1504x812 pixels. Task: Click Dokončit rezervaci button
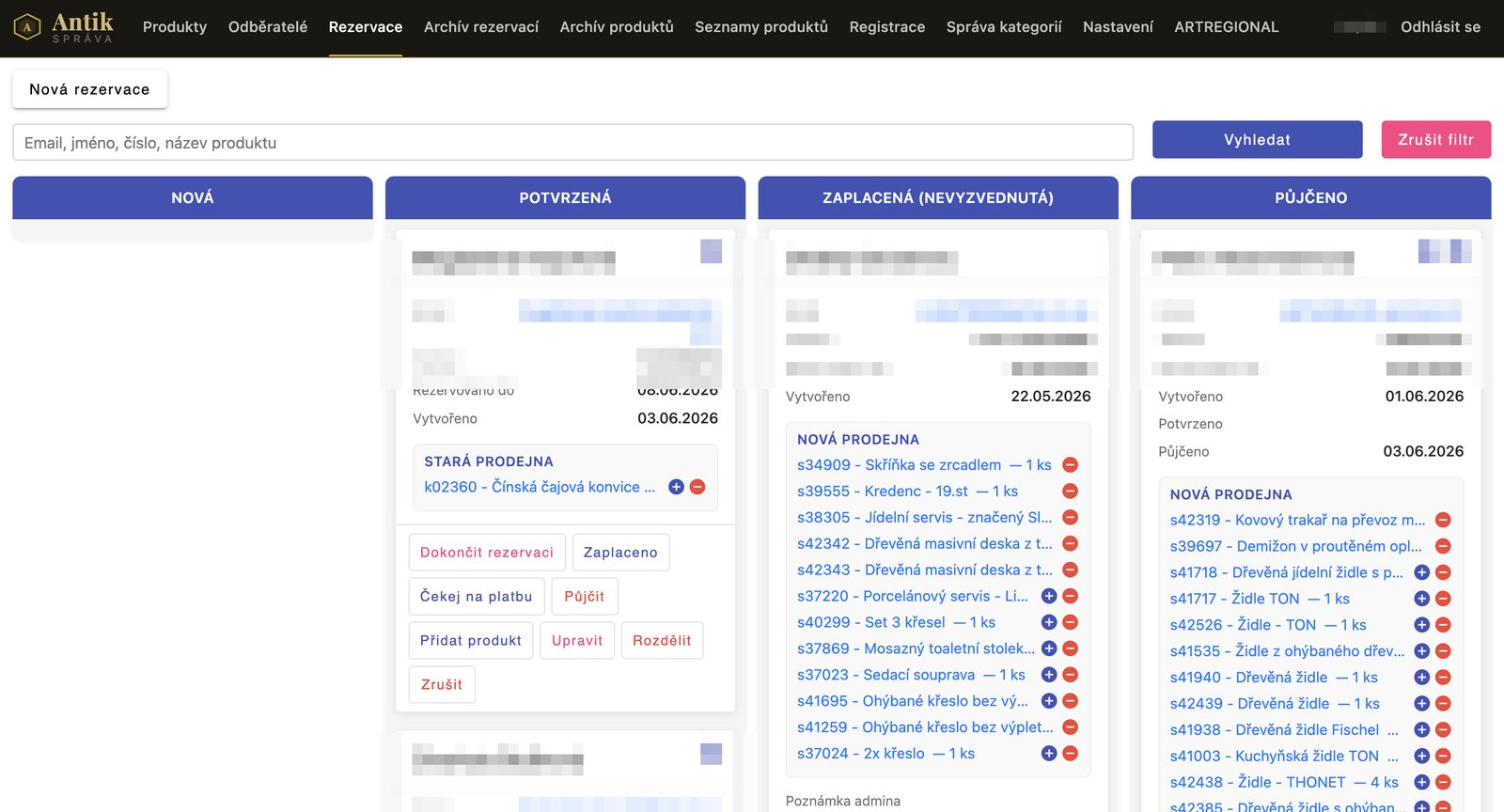tap(487, 553)
